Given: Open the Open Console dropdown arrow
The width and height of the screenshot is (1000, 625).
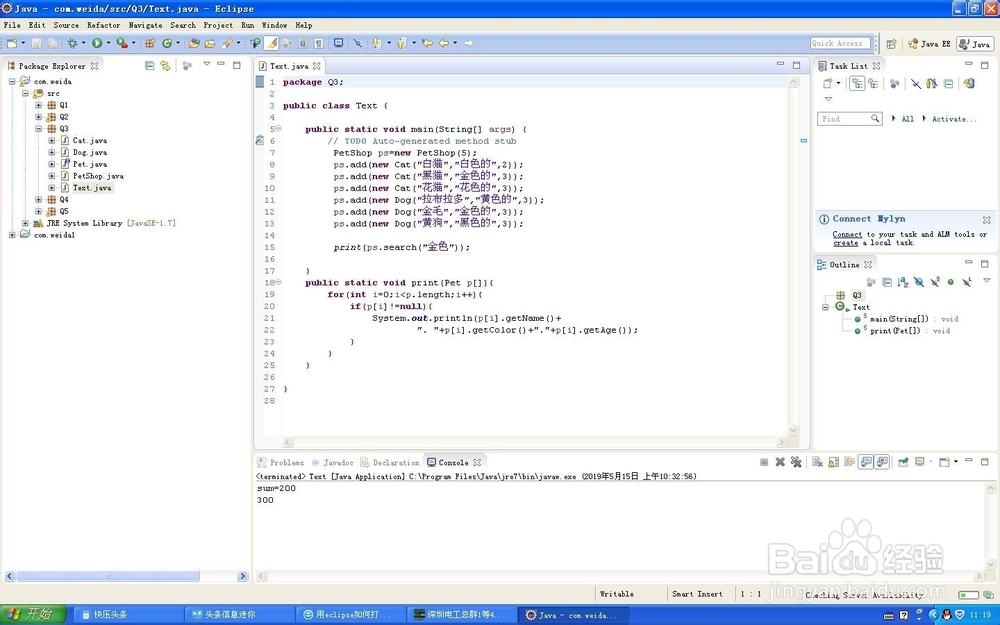Looking at the screenshot, I should point(955,462).
